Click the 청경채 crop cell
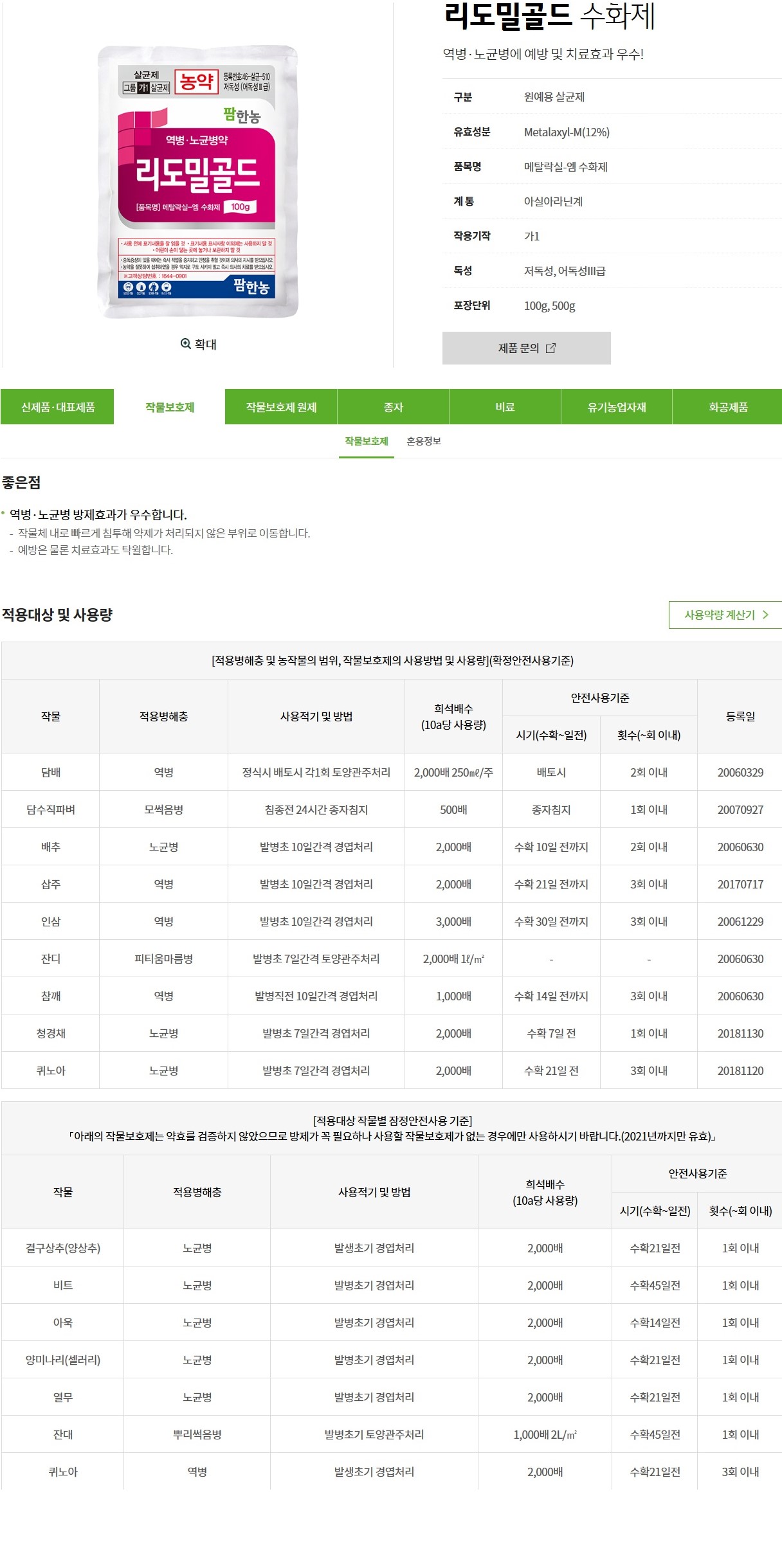This screenshot has width=782, height=1568. pos(51,1033)
